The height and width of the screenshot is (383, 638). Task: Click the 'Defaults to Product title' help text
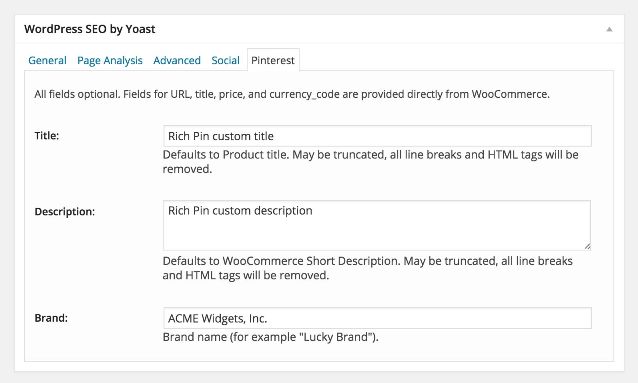tap(370, 162)
